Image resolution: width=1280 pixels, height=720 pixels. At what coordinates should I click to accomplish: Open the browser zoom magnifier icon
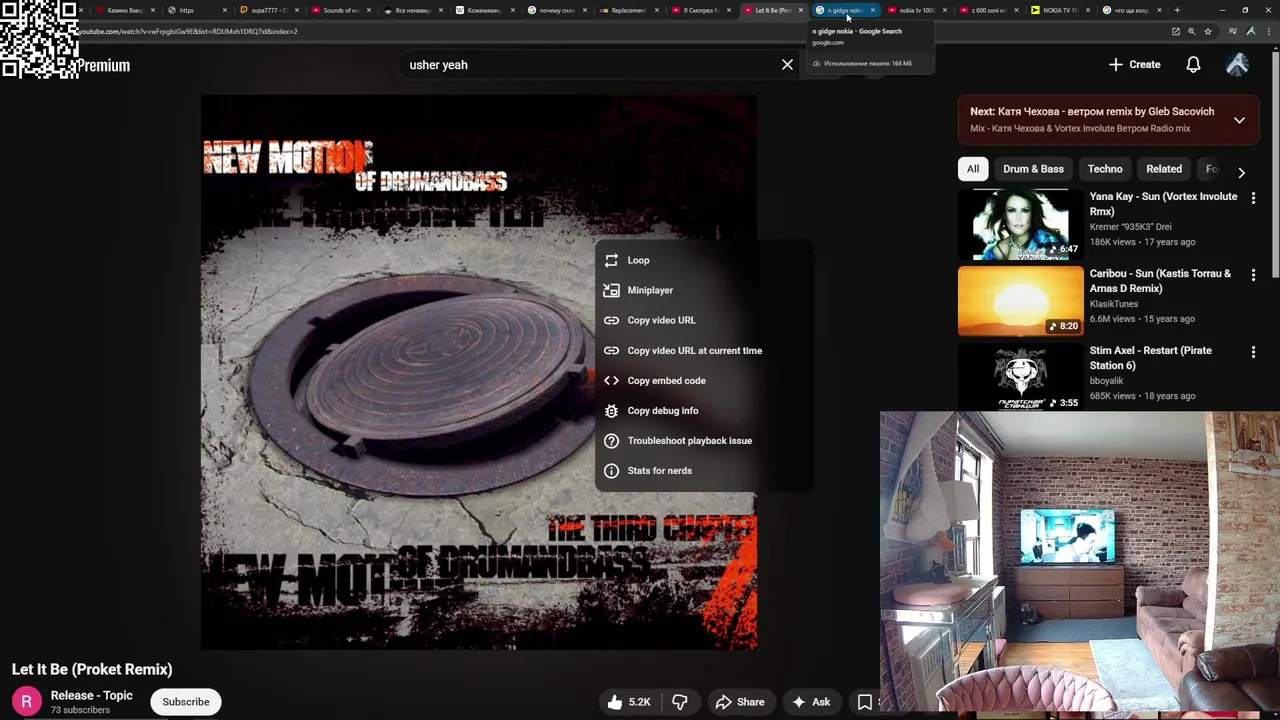tap(1192, 31)
